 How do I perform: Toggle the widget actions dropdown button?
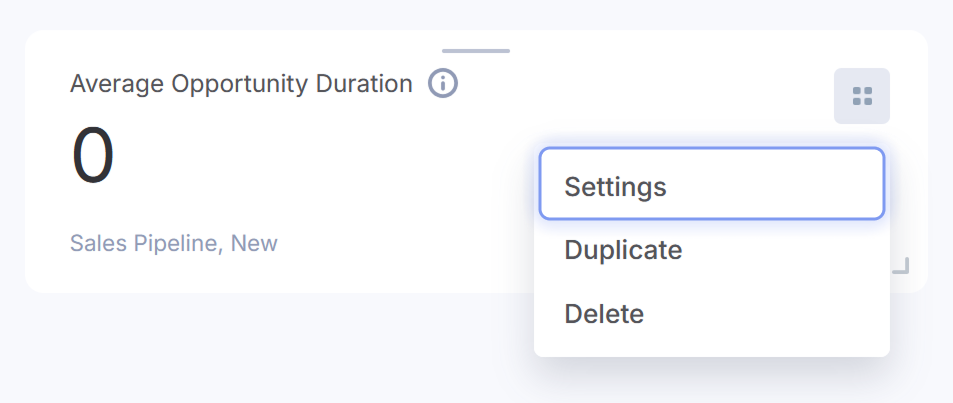pos(862,96)
